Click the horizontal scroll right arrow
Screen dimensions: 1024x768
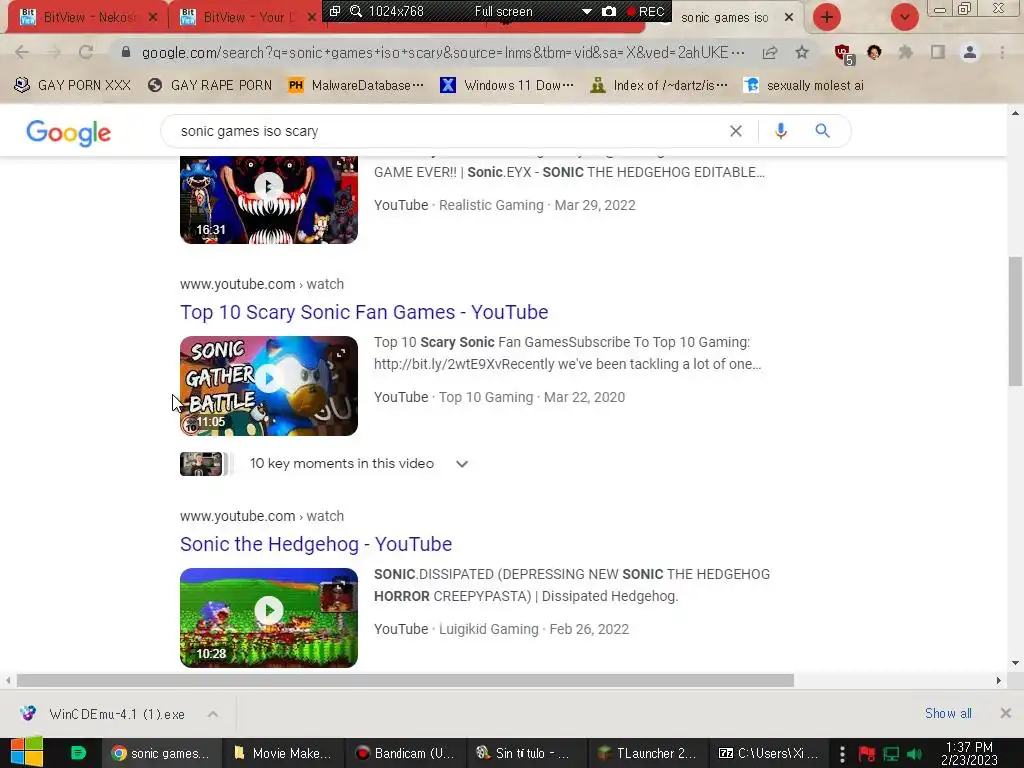coord(998,680)
